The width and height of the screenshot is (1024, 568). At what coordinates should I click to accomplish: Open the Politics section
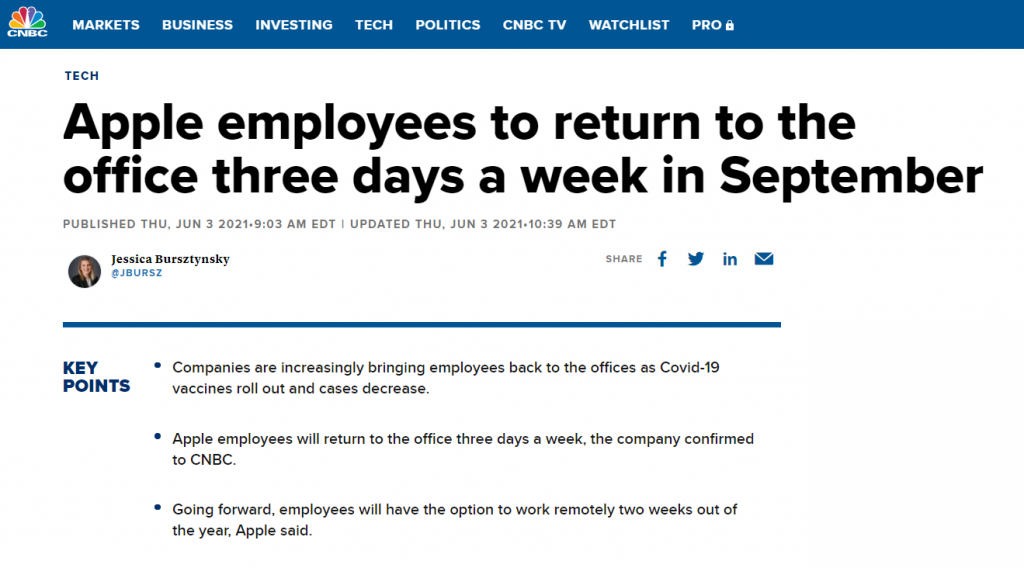coord(448,25)
